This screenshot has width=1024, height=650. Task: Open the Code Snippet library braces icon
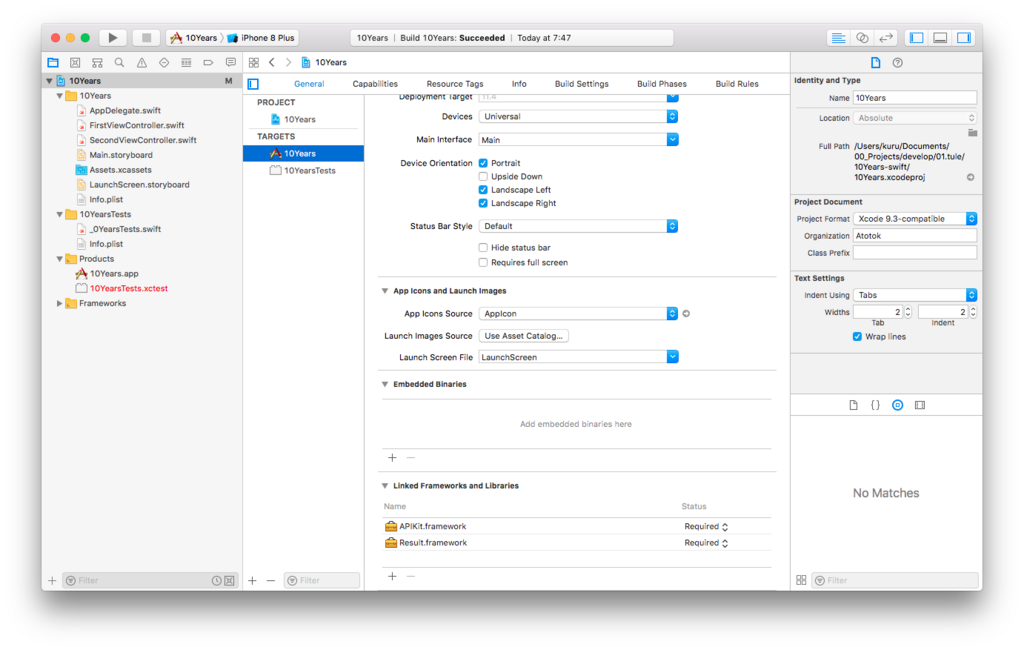[876, 405]
